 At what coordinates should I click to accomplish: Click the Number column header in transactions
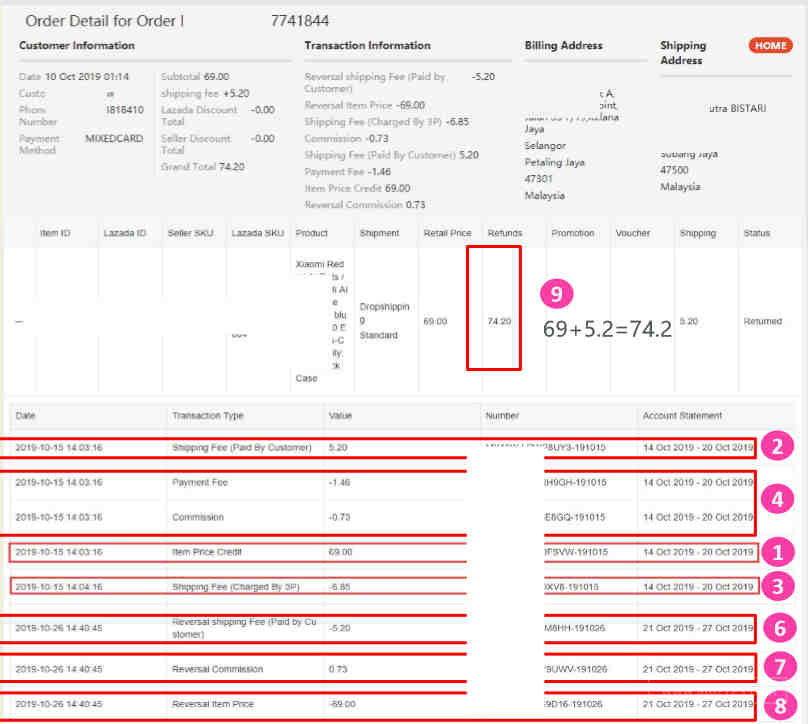(502, 416)
